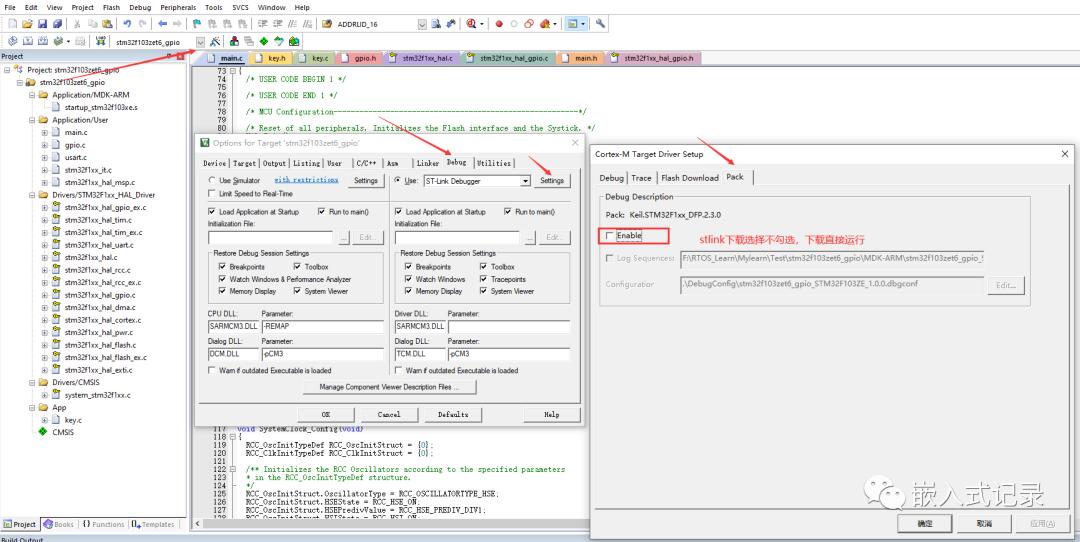Click Settings button next to ST-Link Debugger
Screen dimensions: 1080x542
click(x=552, y=180)
